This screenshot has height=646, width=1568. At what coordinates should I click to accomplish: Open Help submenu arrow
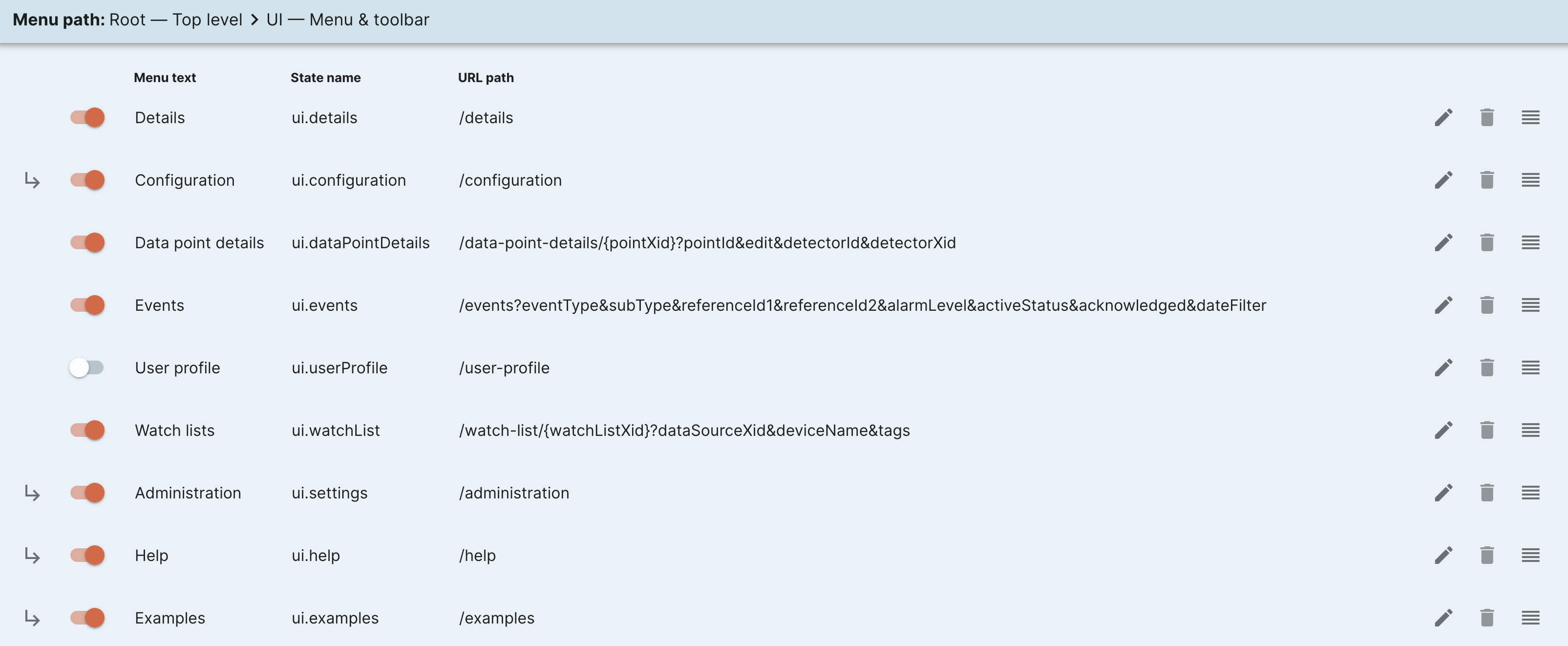(x=32, y=555)
